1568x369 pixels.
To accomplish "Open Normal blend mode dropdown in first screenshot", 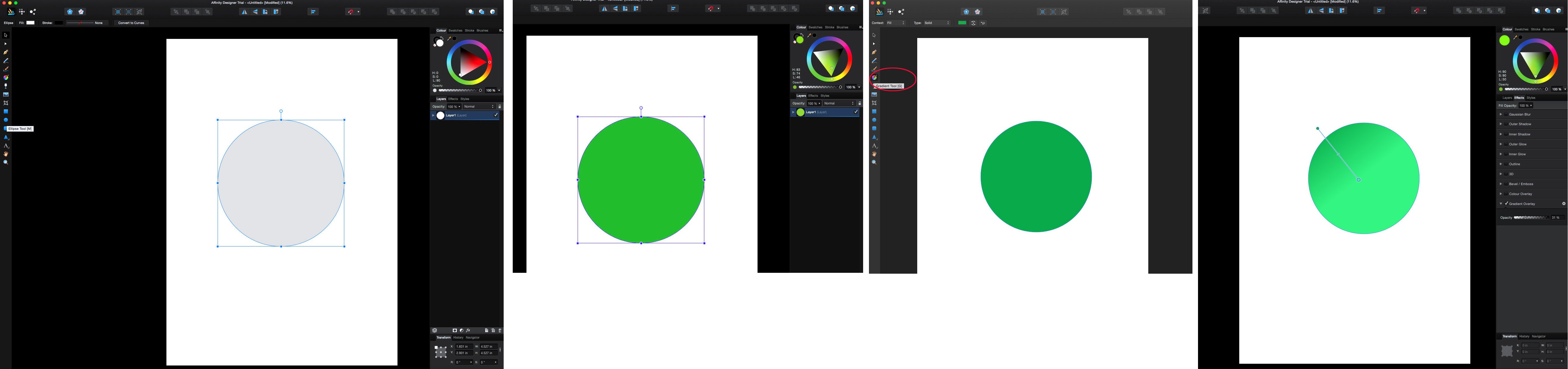I will click(479, 106).
